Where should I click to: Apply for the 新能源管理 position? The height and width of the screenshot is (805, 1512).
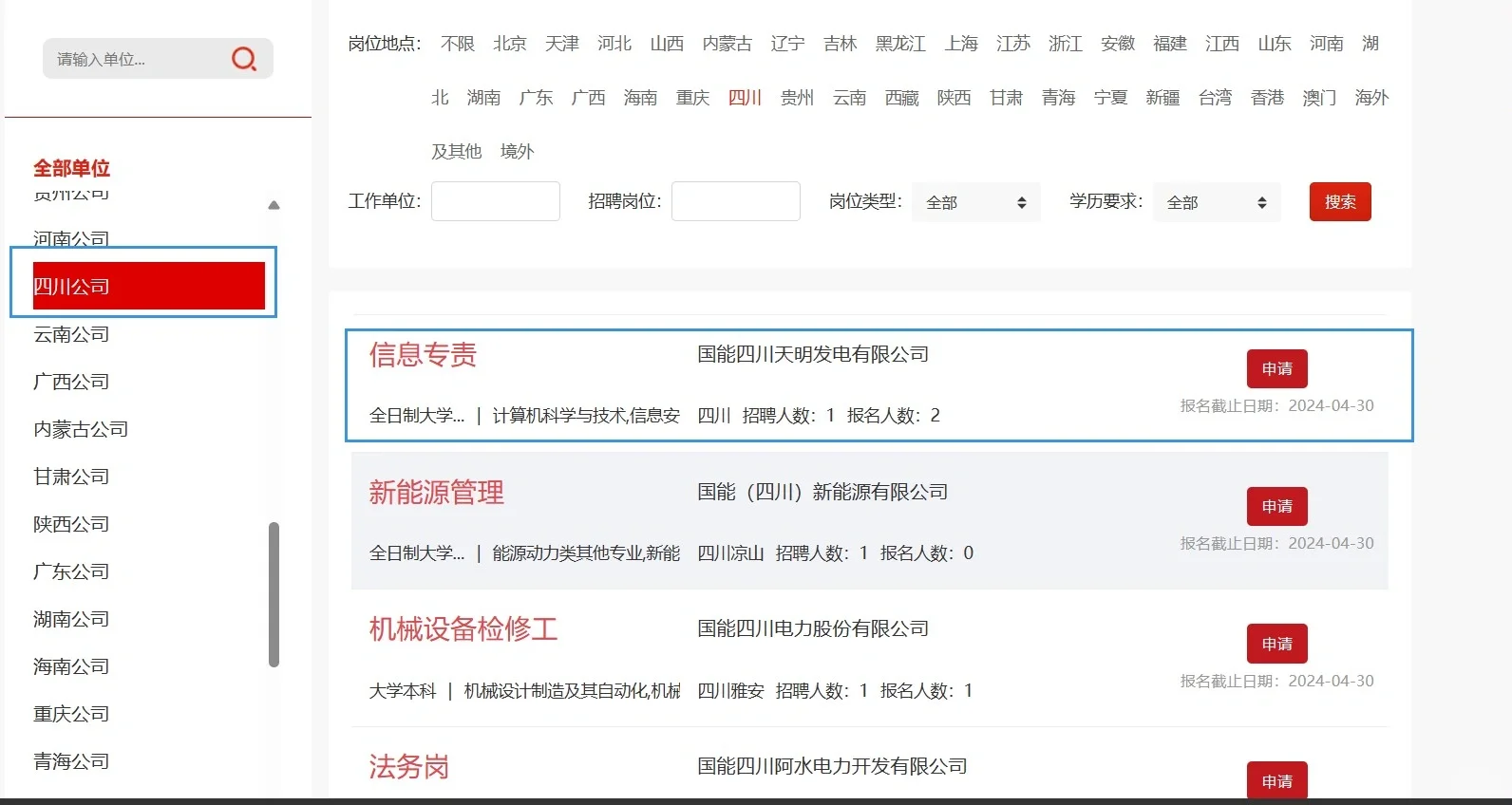point(1277,506)
